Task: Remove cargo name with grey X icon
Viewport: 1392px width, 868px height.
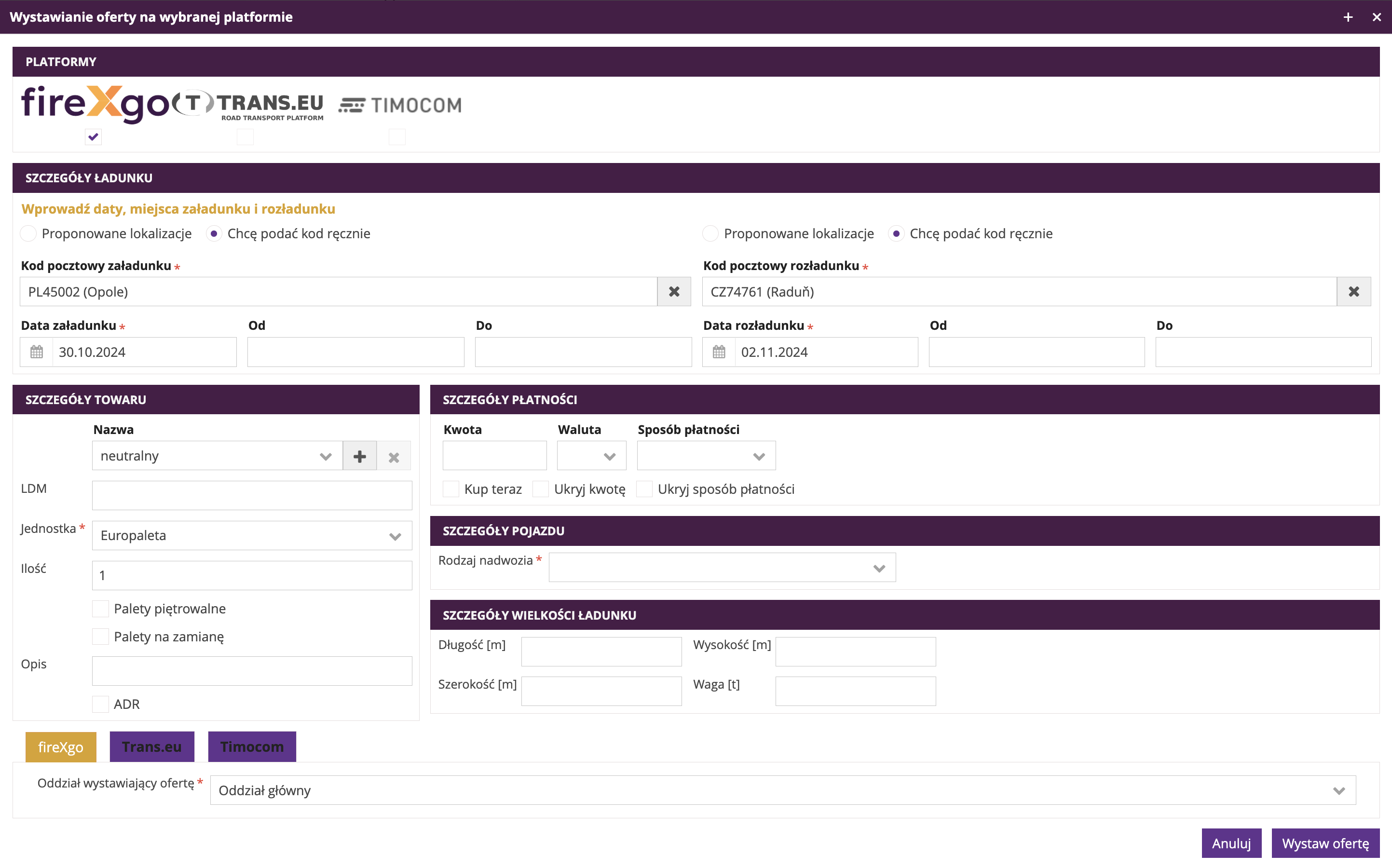Action: (x=394, y=457)
